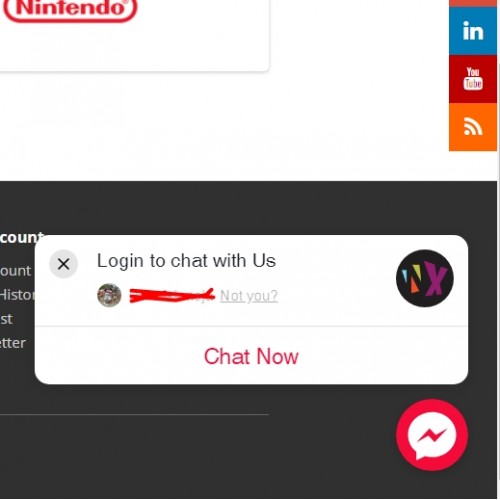Viewport: 500px width, 500px height.
Task: Click the "Not you?" link
Action: [249, 296]
